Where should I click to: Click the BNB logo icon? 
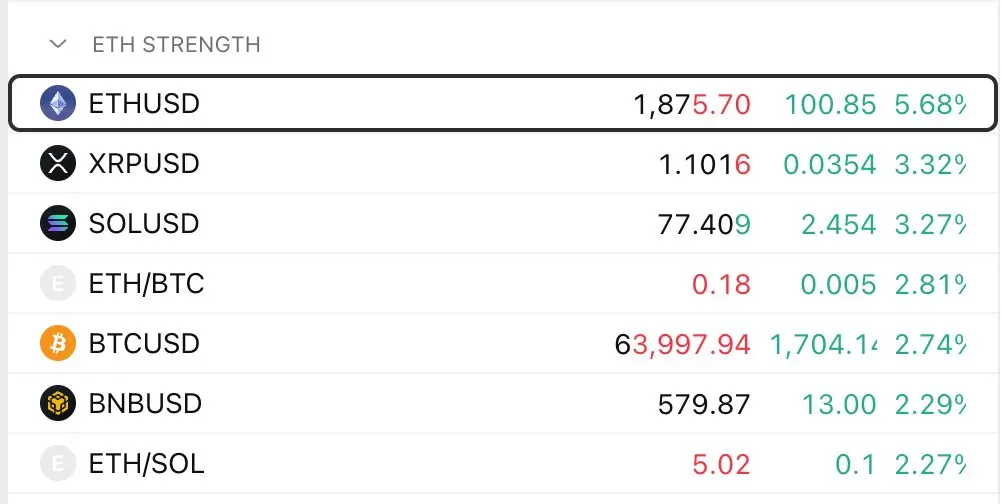coord(58,403)
